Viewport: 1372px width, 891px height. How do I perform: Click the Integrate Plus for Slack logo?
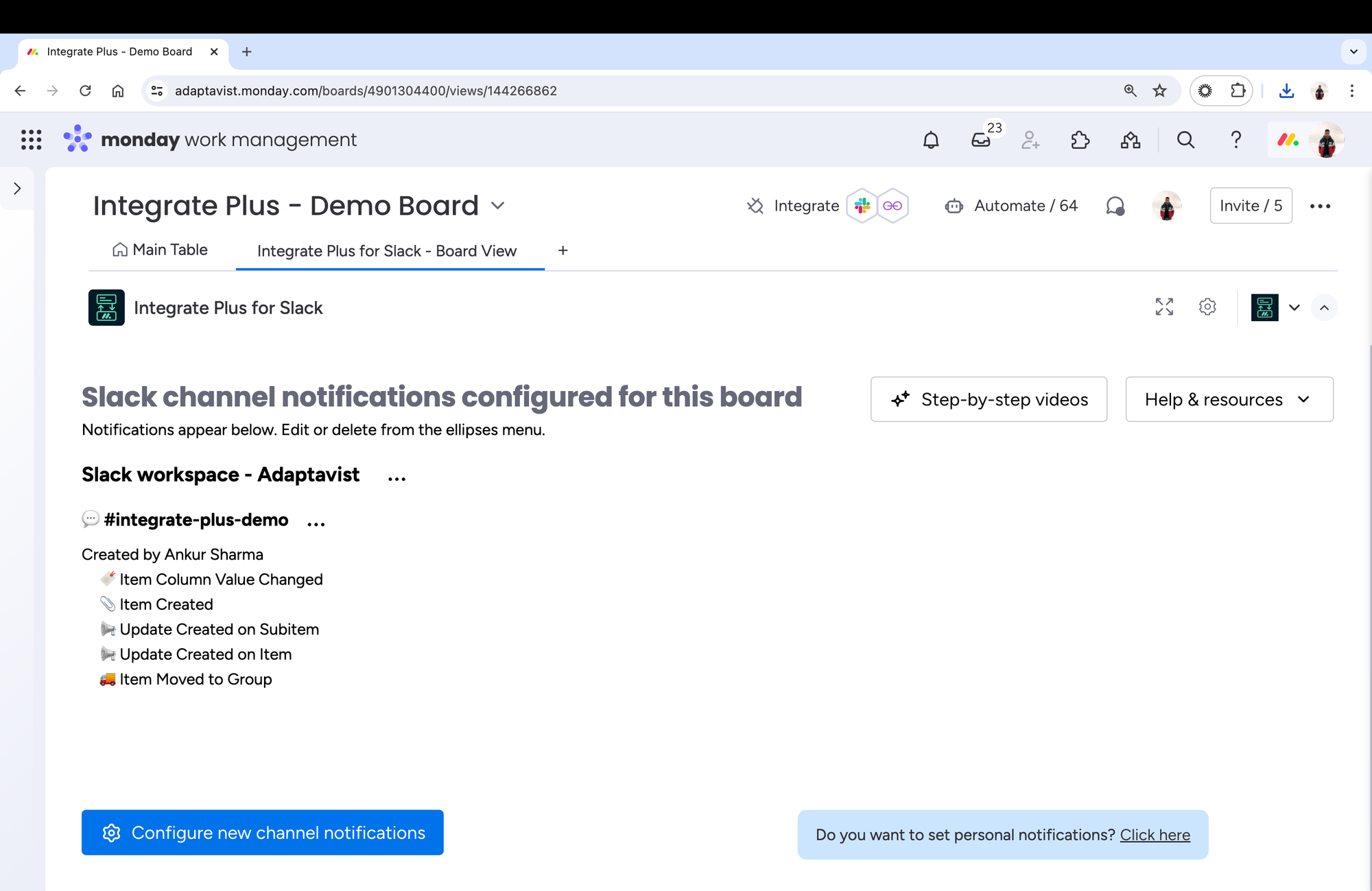coord(106,307)
